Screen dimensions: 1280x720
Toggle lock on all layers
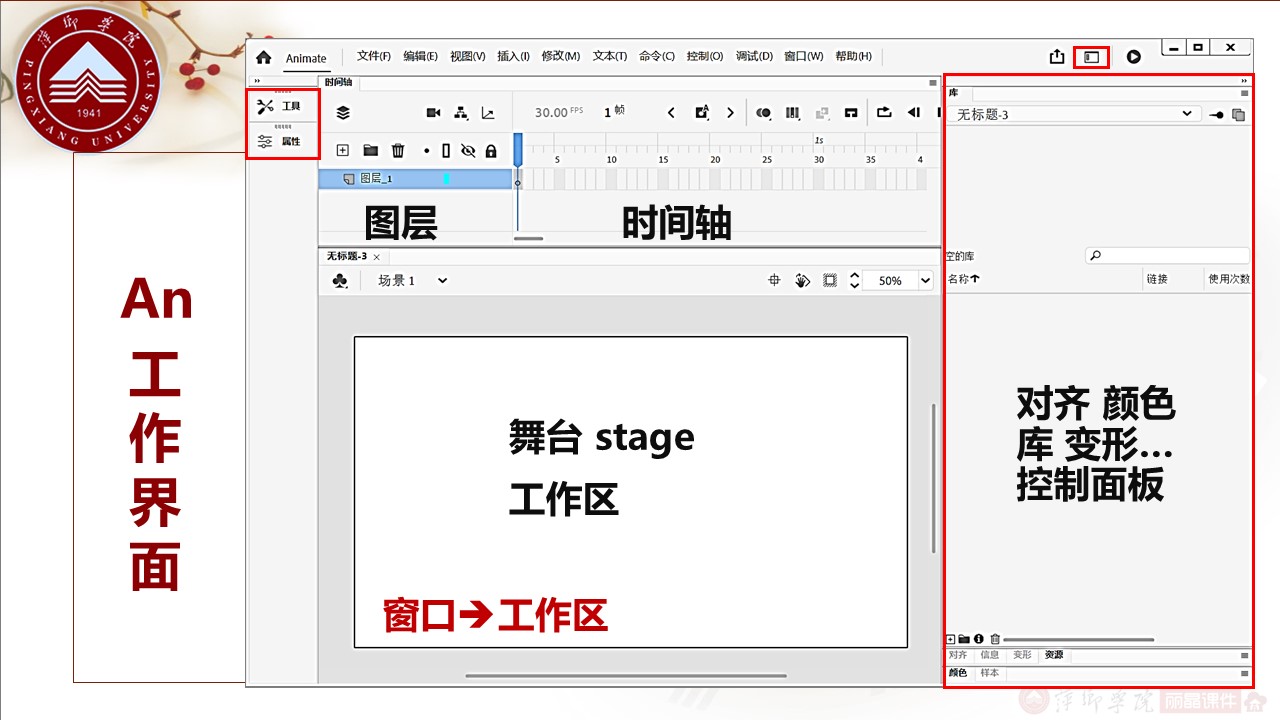click(491, 151)
